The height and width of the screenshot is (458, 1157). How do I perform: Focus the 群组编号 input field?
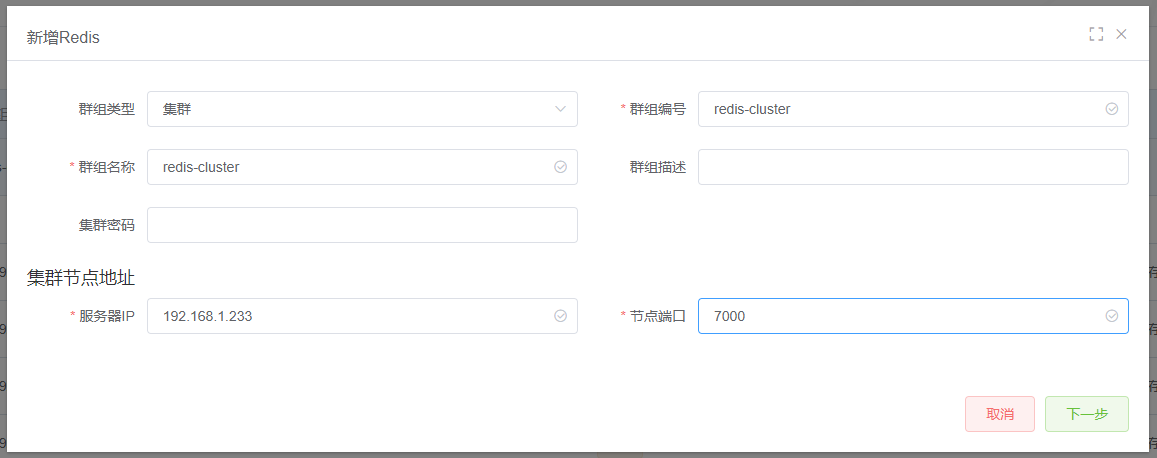913,109
